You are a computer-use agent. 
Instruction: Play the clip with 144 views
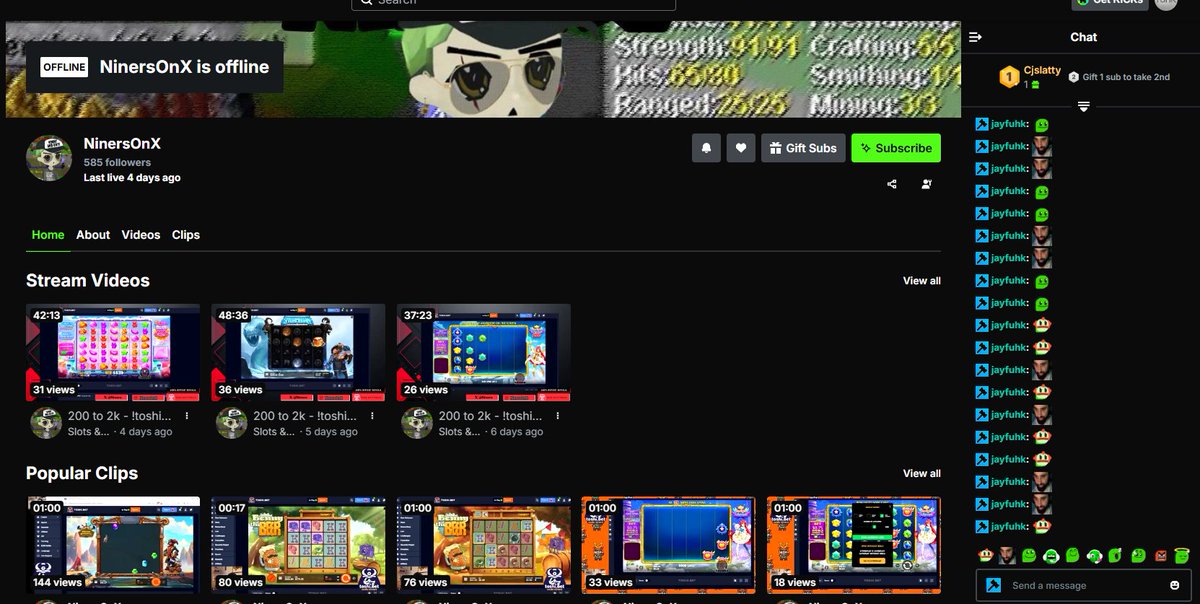[x=113, y=545]
